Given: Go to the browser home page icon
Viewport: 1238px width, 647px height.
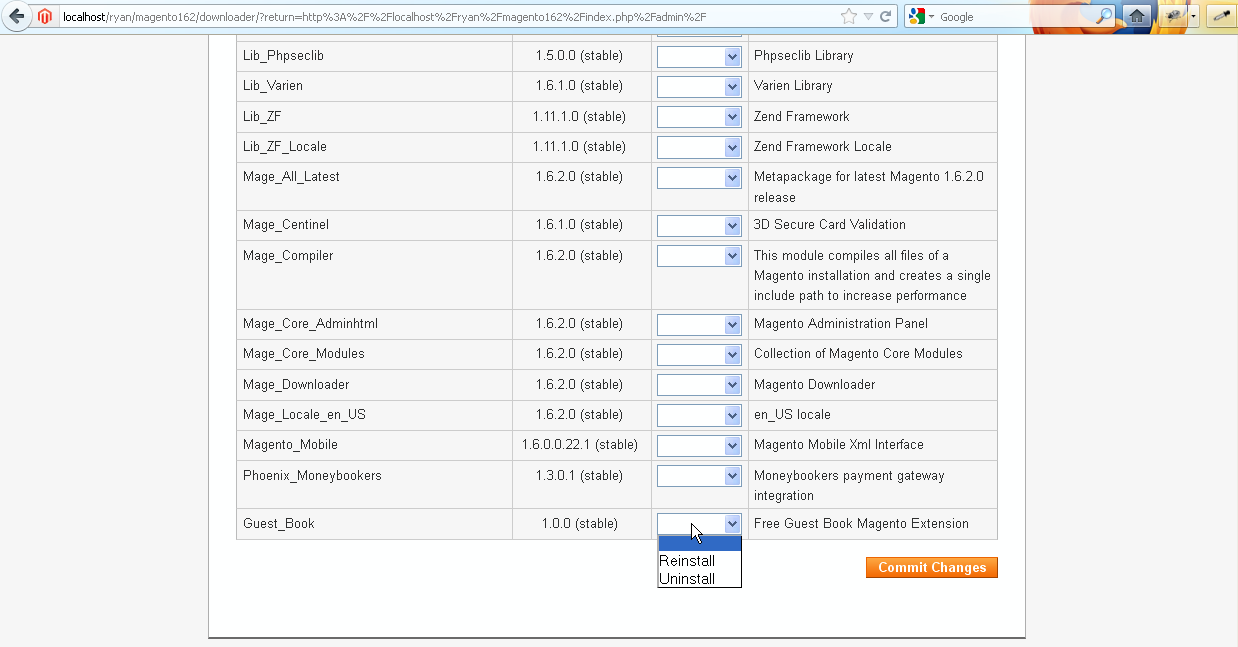Looking at the screenshot, I should (x=1136, y=16).
